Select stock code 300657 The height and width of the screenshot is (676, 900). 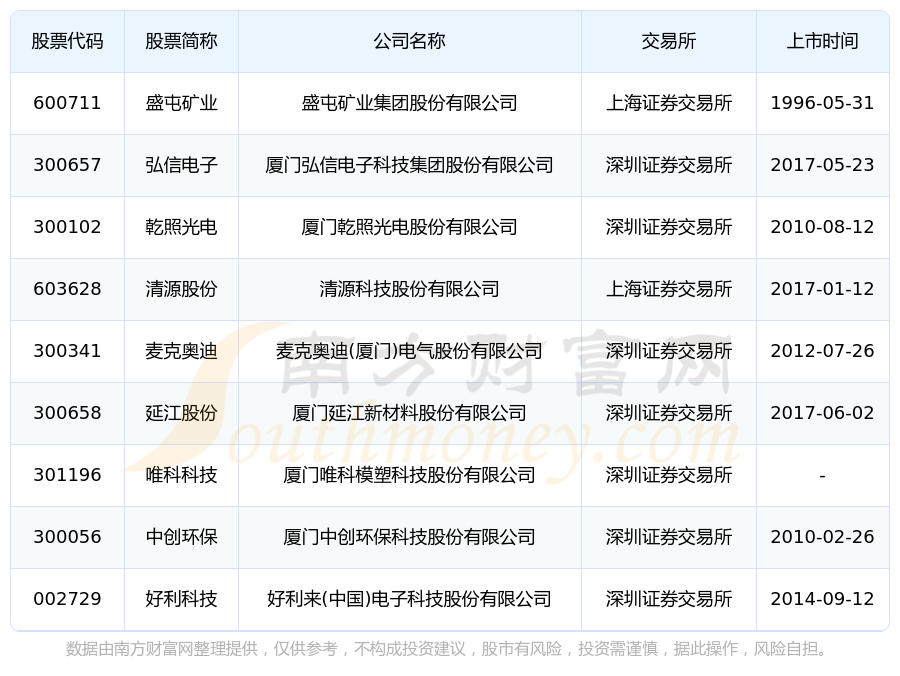[67, 165]
